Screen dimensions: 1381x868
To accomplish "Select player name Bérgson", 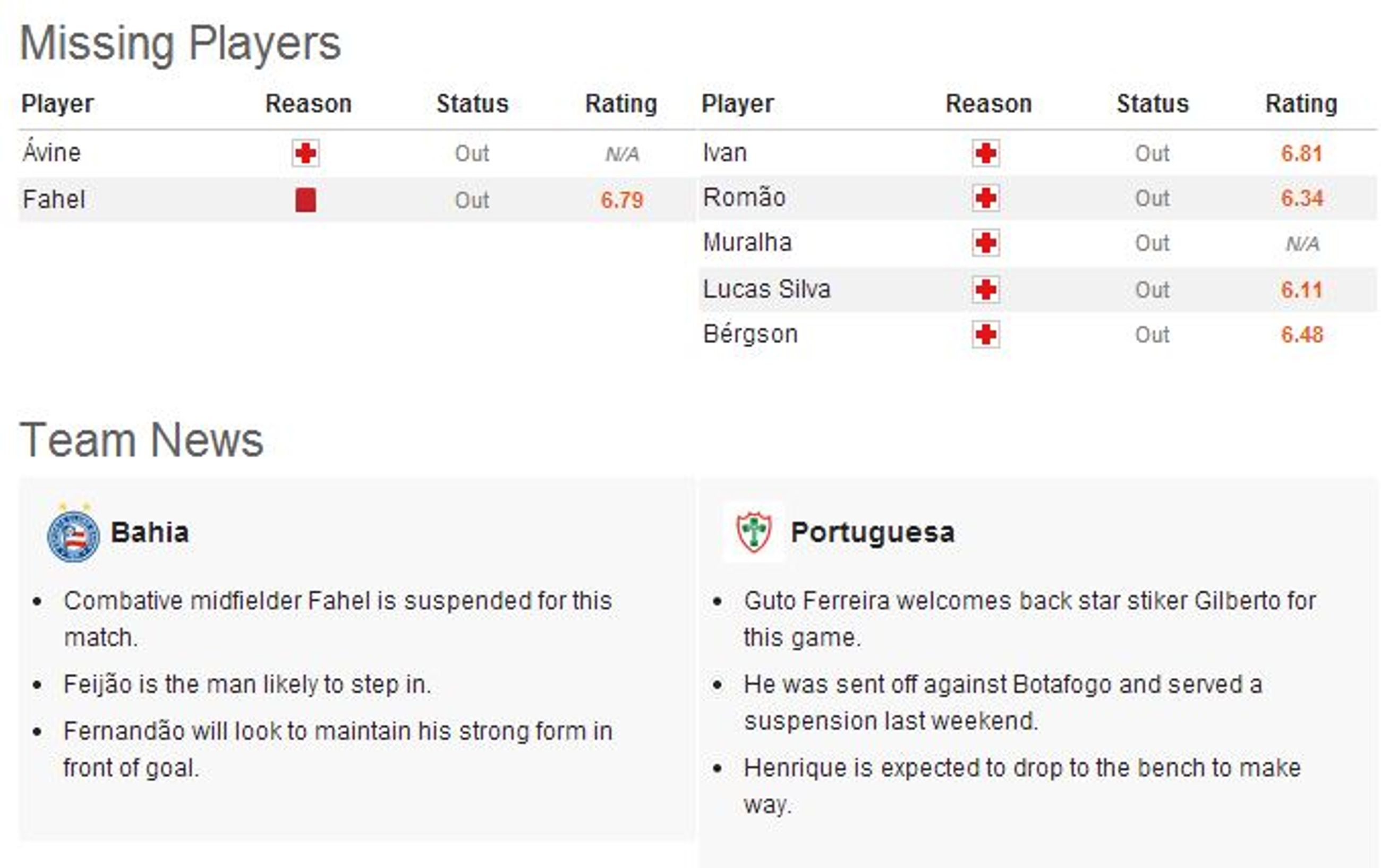I will coord(750,334).
